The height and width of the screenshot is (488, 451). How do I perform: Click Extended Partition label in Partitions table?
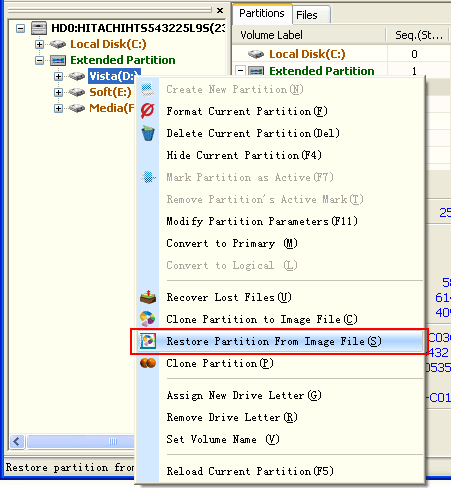pyautogui.click(x=322, y=71)
